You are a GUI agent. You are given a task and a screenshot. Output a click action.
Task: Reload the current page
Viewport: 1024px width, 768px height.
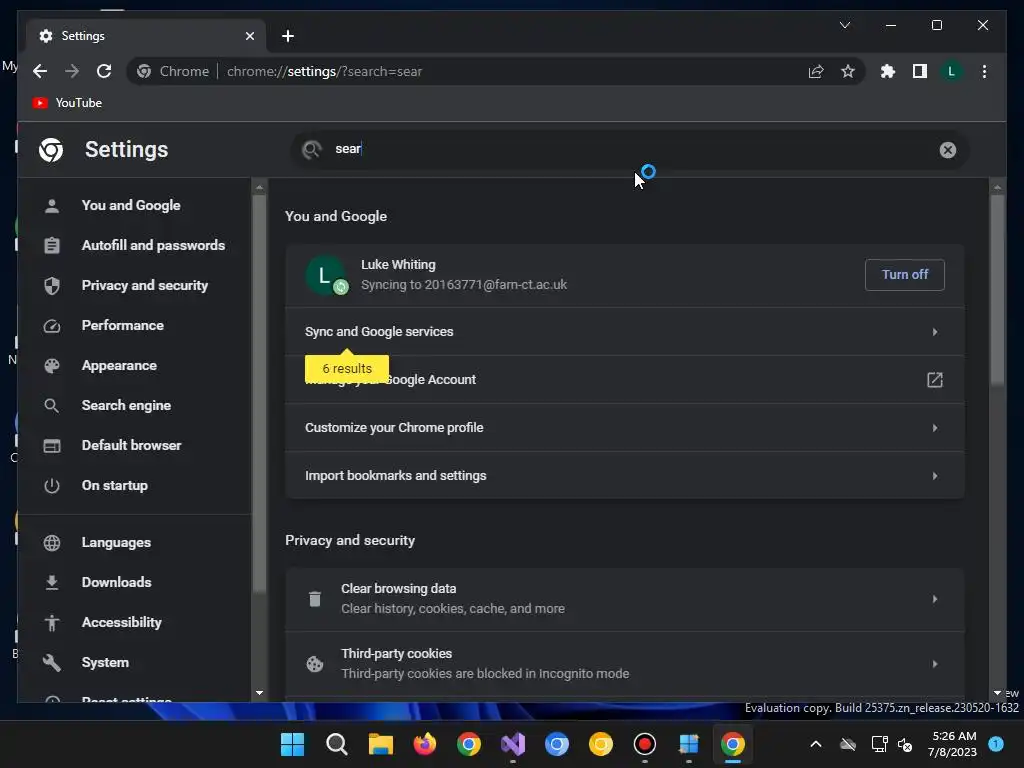click(x=104, y=71)
